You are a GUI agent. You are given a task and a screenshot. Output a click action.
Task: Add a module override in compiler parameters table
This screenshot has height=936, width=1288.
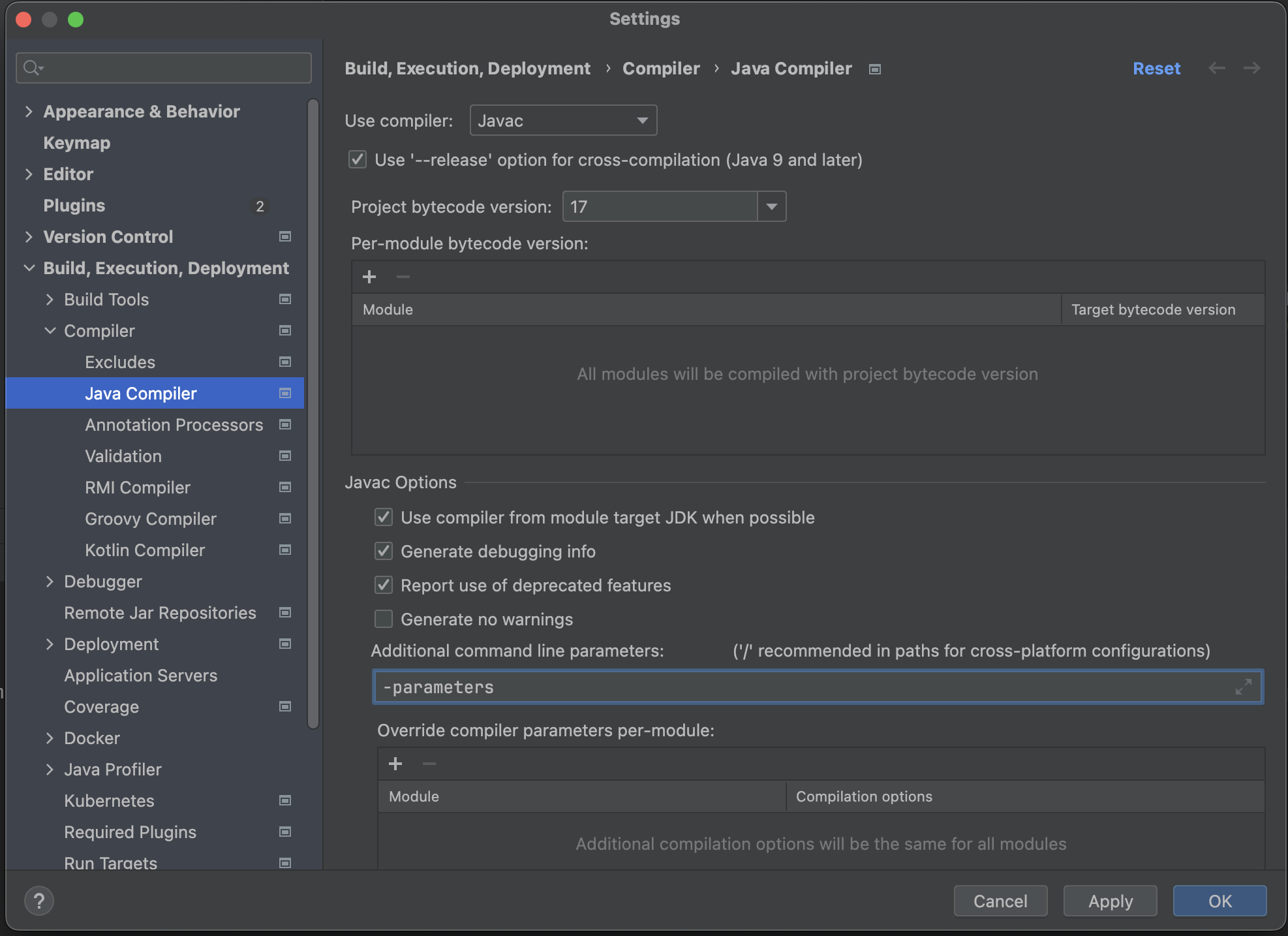tap(395, 764)
